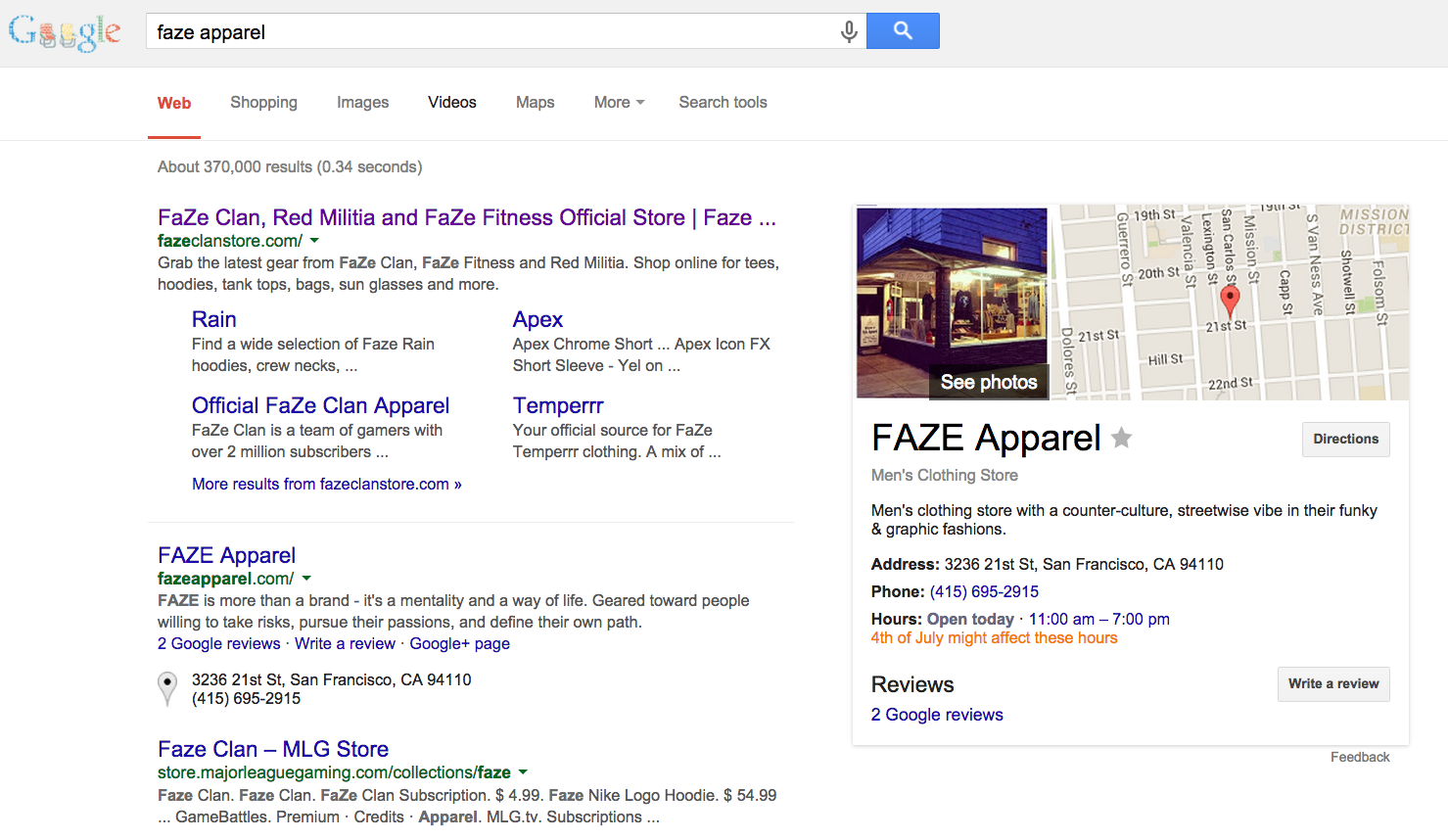This screenshot has height=840, width=1448.
Task: Click the red map pin marker
Action: coord(1231,299)
